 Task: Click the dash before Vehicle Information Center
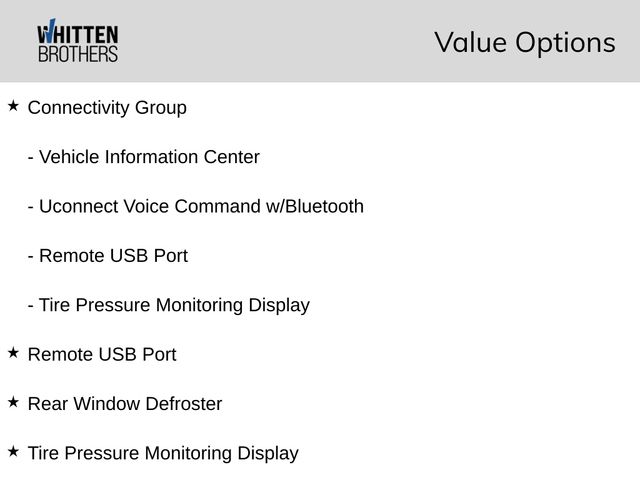[x=31, y=157]
